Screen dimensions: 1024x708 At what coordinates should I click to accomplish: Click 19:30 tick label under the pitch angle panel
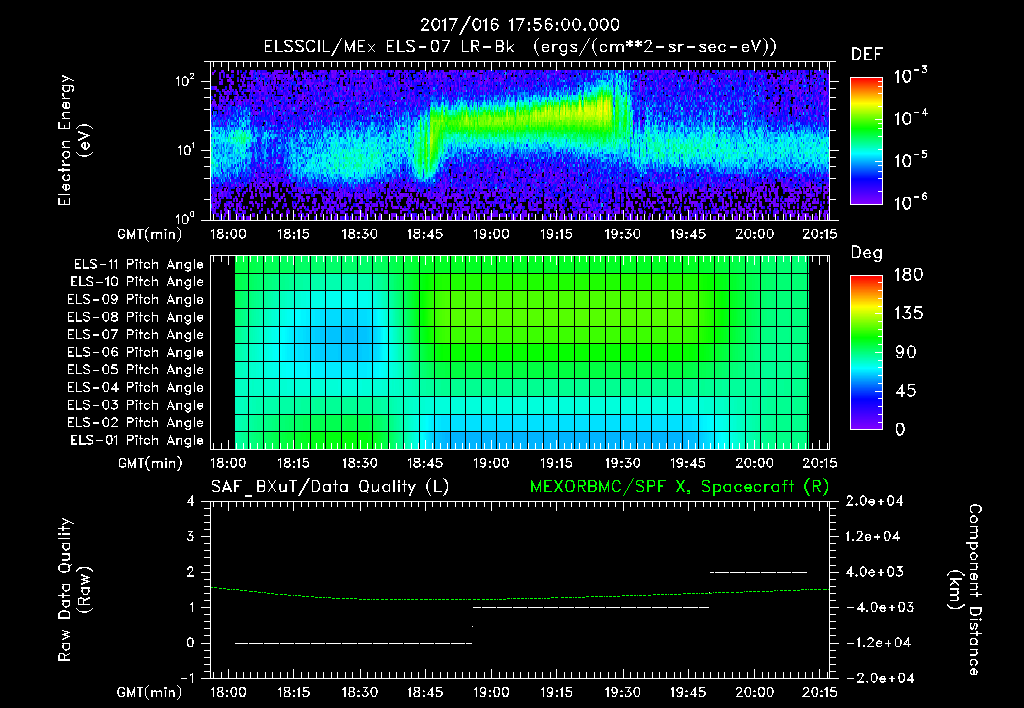[x=622, y=463]
